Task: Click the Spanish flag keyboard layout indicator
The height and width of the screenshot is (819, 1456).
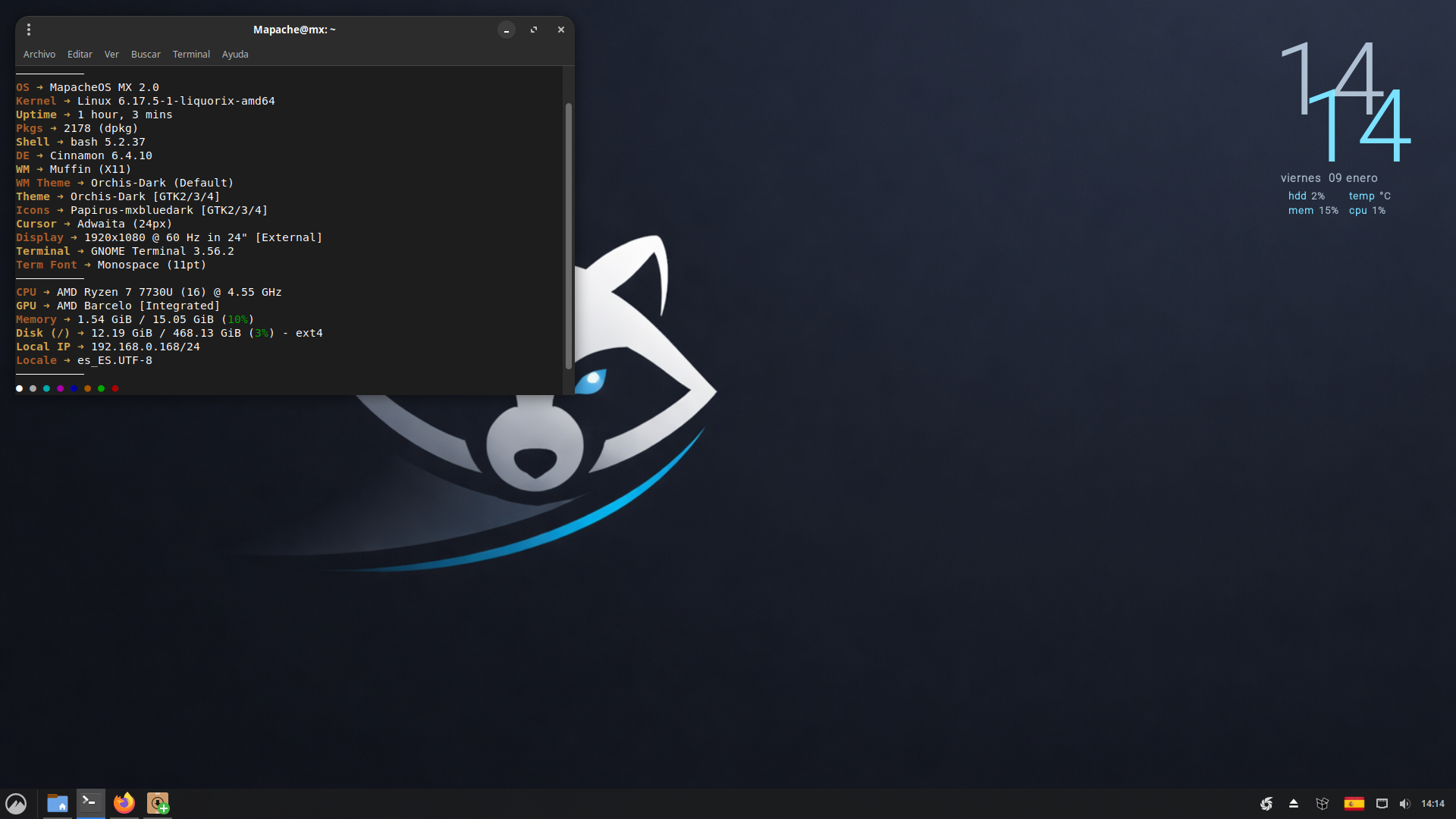Action: (1354, 804)
